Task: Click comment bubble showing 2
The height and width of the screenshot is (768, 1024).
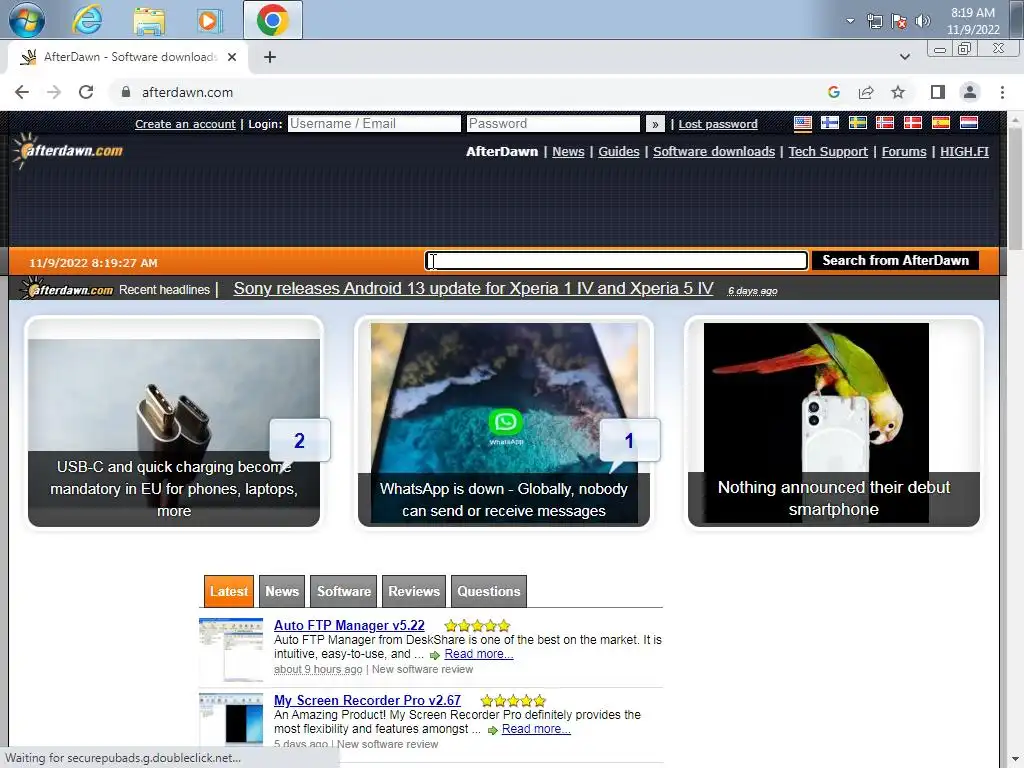Action: point(299,441)
